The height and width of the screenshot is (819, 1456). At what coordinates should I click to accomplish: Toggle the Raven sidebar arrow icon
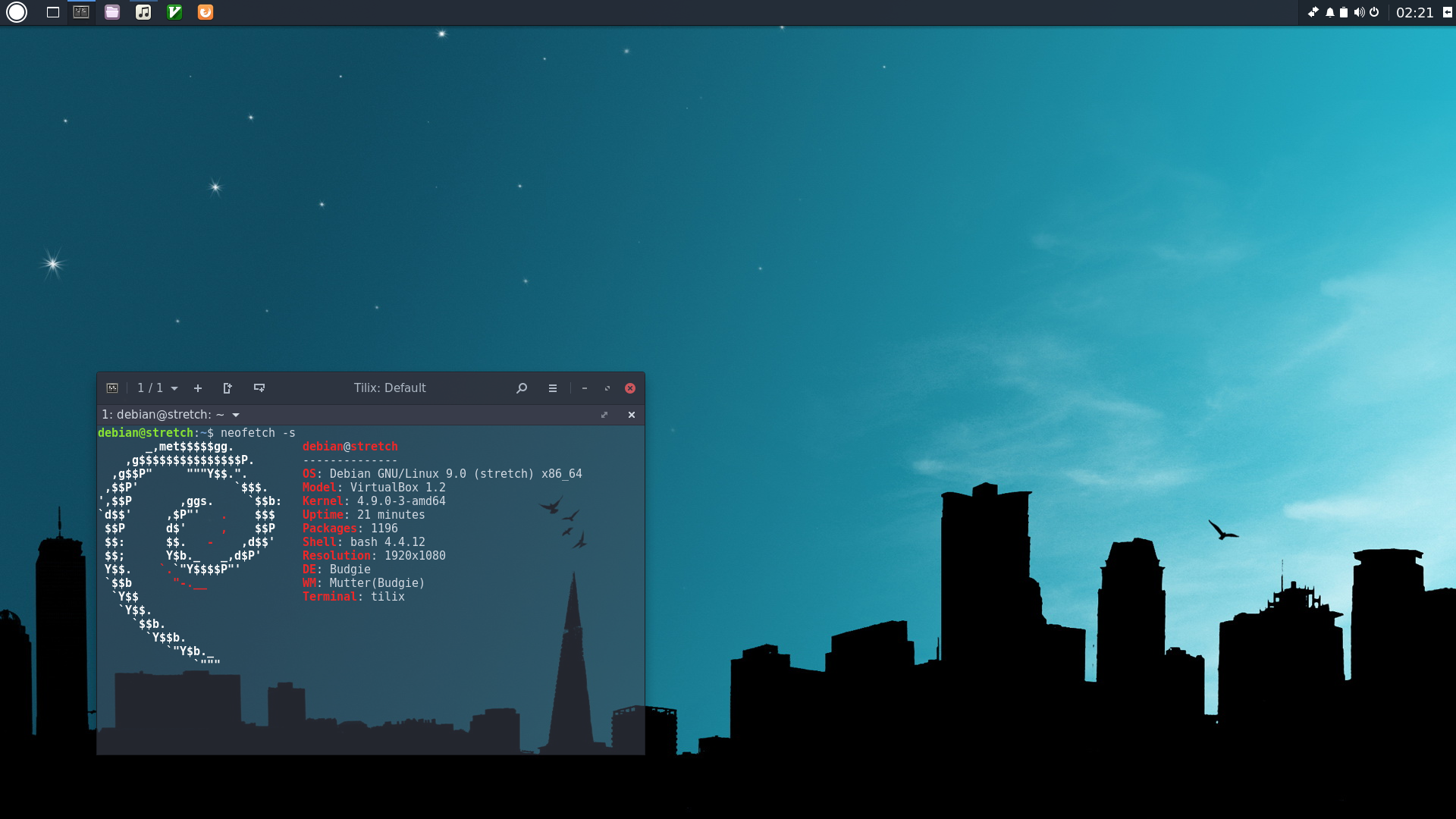click(1447, 12)
